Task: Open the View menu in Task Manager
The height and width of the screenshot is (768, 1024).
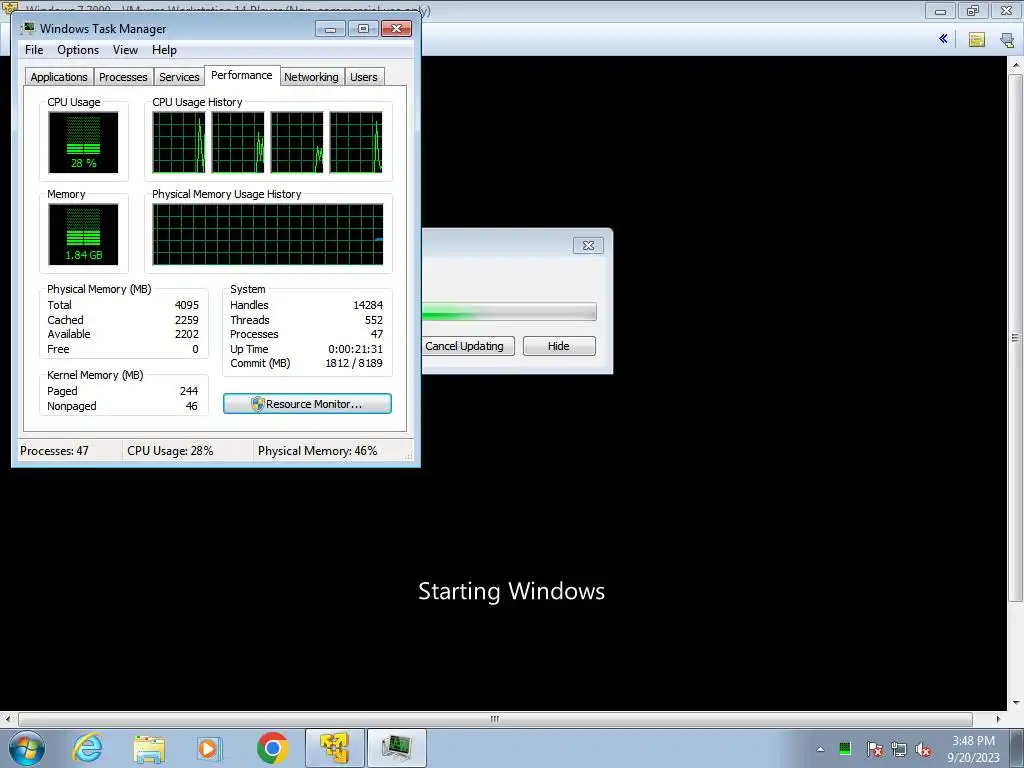Action: pos(125,50)
